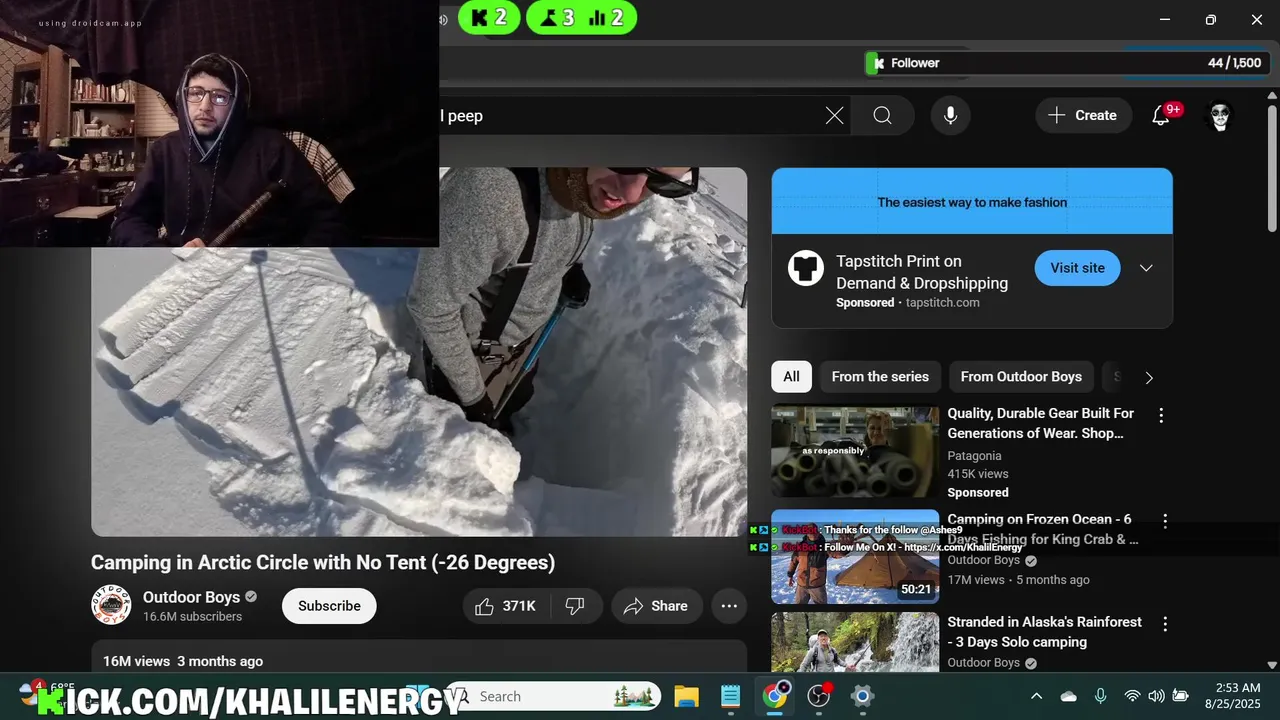Screen dimensions: 1280x720
Task: Clear the YouTube search box text
Action: 834,116
